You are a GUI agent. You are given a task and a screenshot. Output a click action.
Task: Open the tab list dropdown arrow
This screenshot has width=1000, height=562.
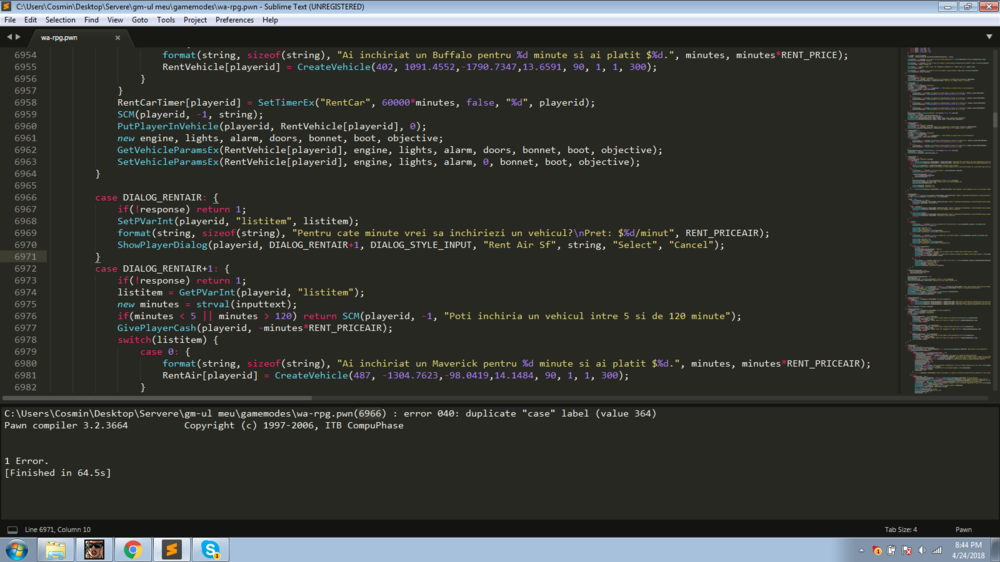[989, 37]
